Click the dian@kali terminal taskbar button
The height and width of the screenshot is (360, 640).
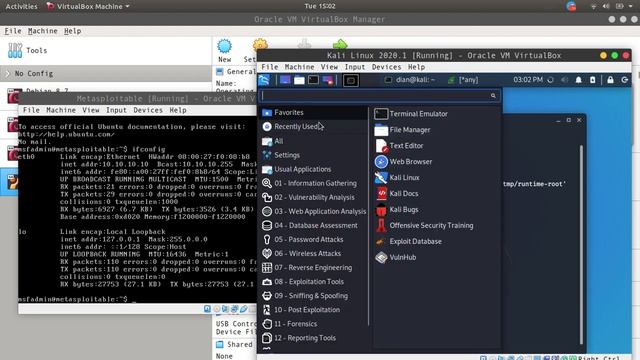pos(410,80)
